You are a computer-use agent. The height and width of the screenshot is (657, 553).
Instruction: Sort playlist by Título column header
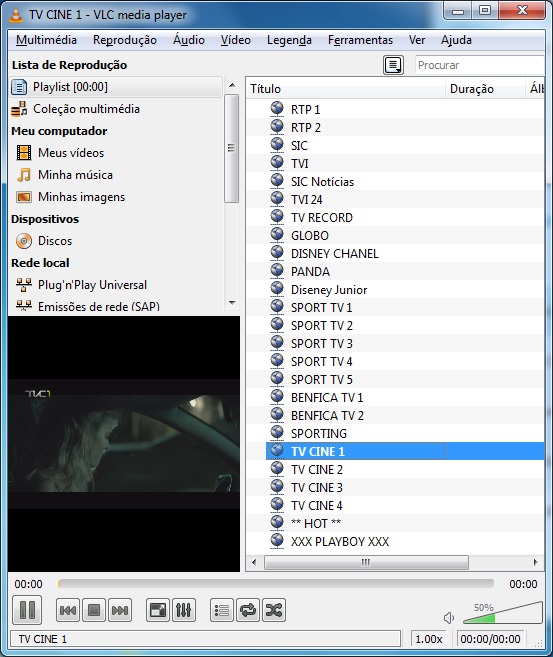346,88
